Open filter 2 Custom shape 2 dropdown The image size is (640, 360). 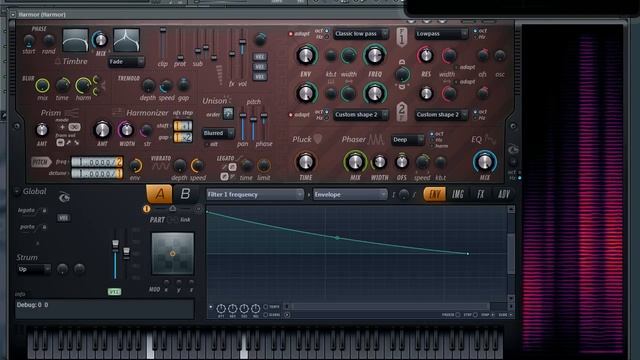tap(361, 115)
